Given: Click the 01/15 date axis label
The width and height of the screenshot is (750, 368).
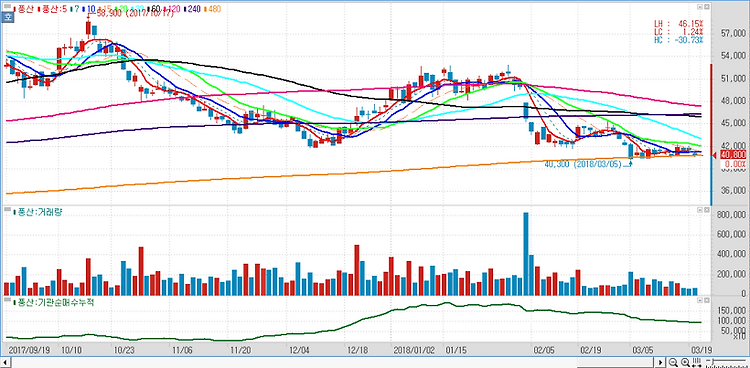Looking at the screenshot, I should coord(456,350).
